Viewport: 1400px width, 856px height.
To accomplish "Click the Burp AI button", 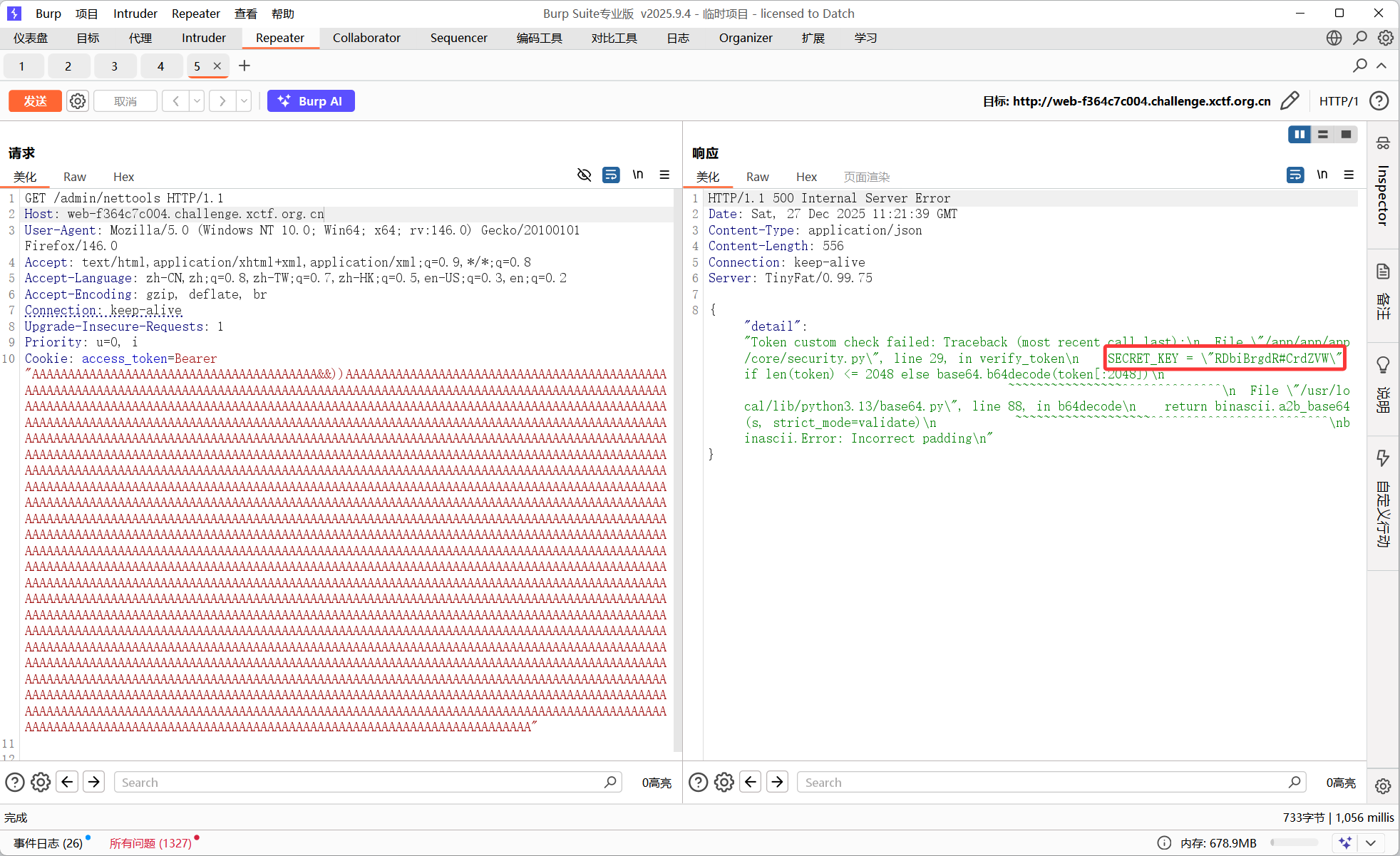I will click(x=311, y=101).
